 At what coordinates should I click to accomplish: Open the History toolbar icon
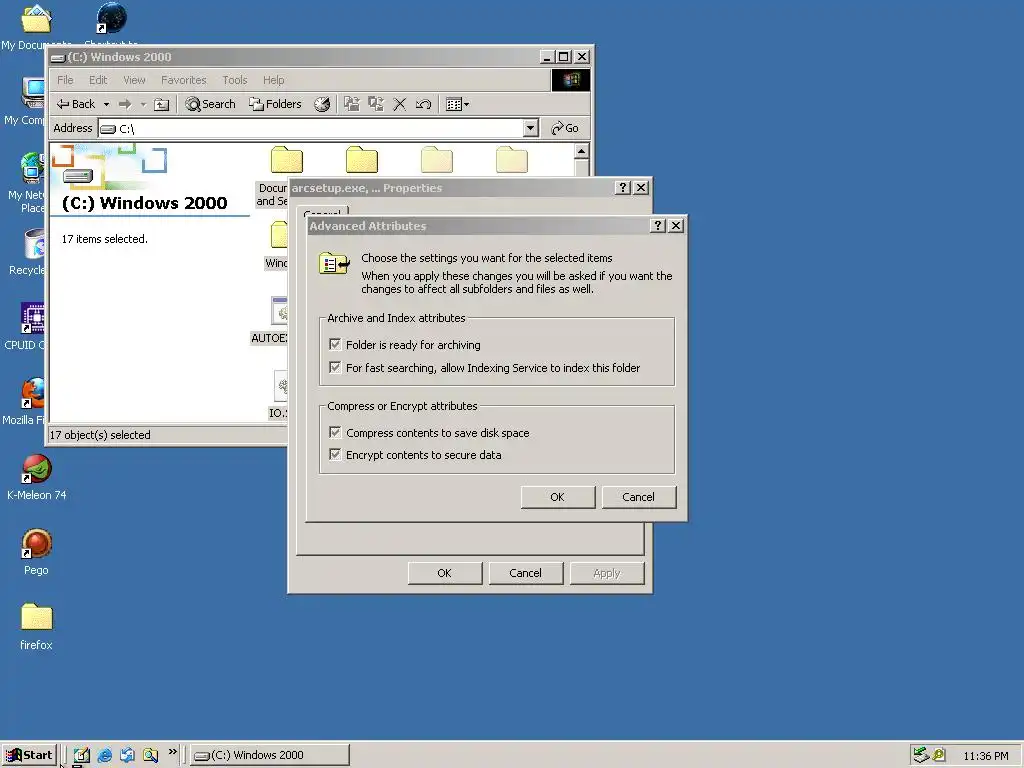(322, 104)
